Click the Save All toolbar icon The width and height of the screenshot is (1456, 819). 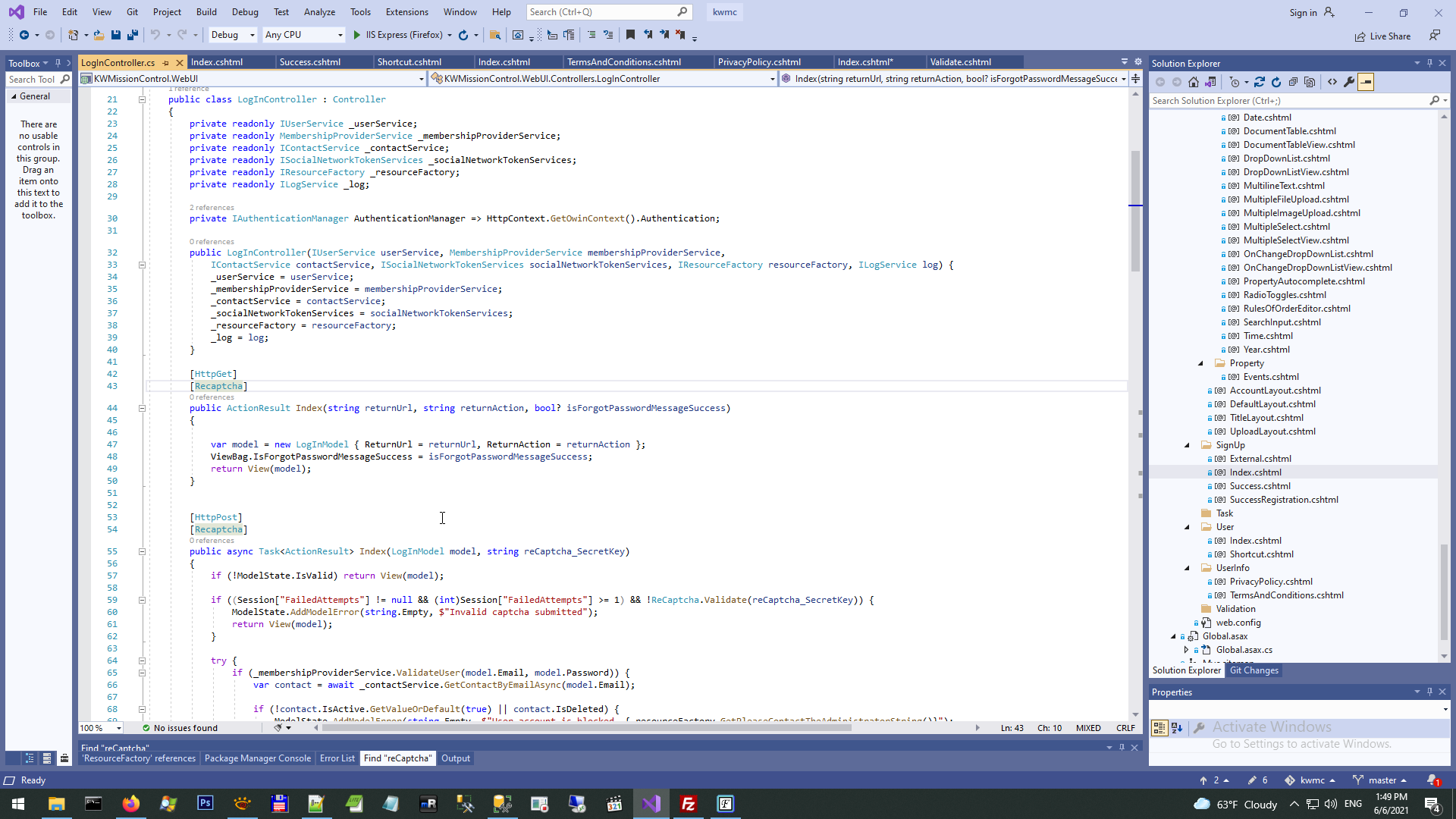pos(133,35)
